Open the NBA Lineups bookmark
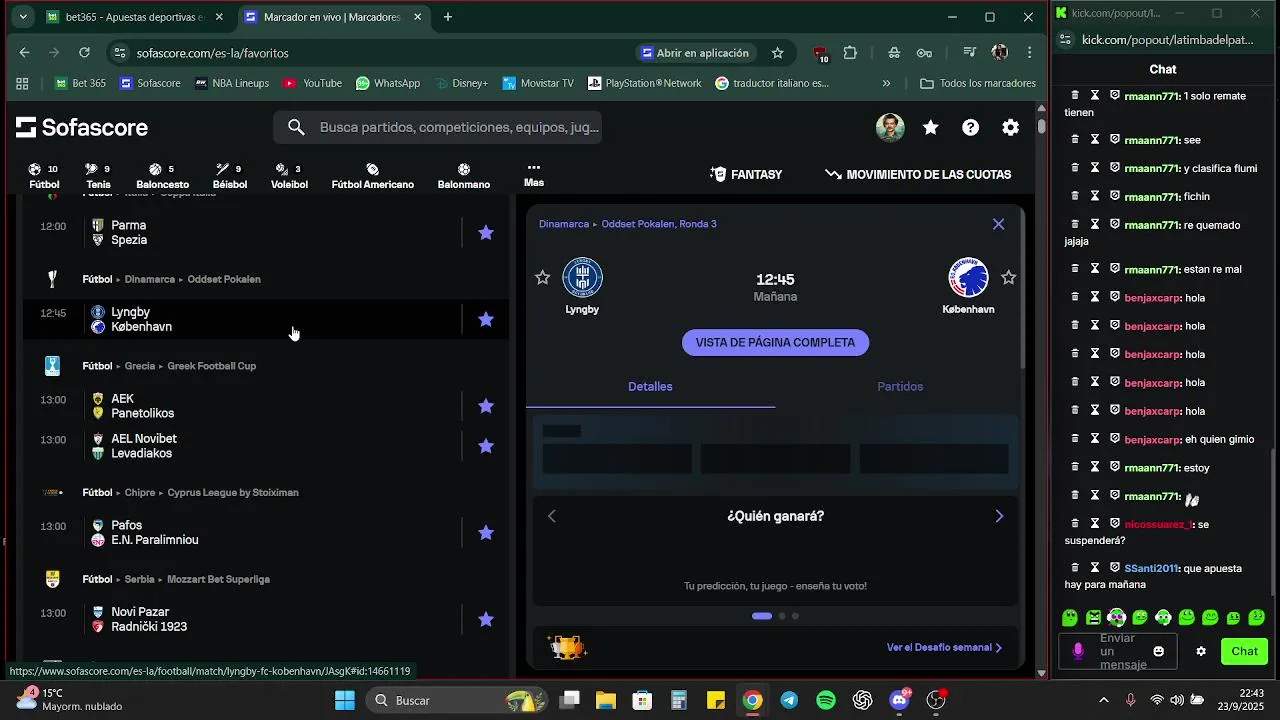Image resolution: width=1280 pixels, height=720 pixels. (x=231, y=83)
